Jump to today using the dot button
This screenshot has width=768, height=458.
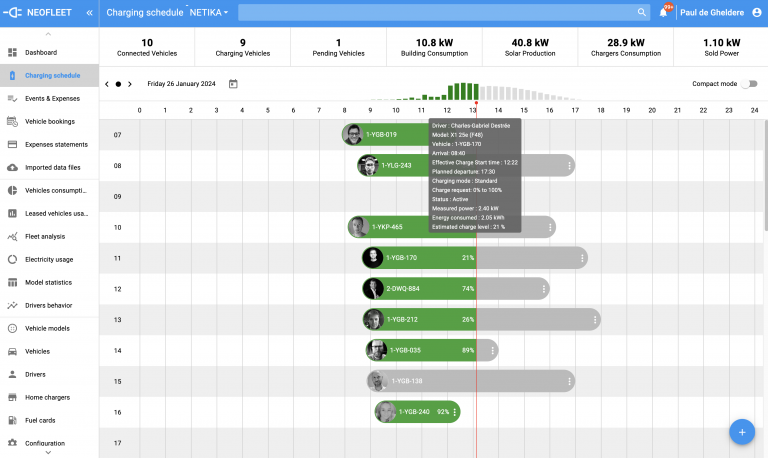pyautogui.click(x=118, y=84)
